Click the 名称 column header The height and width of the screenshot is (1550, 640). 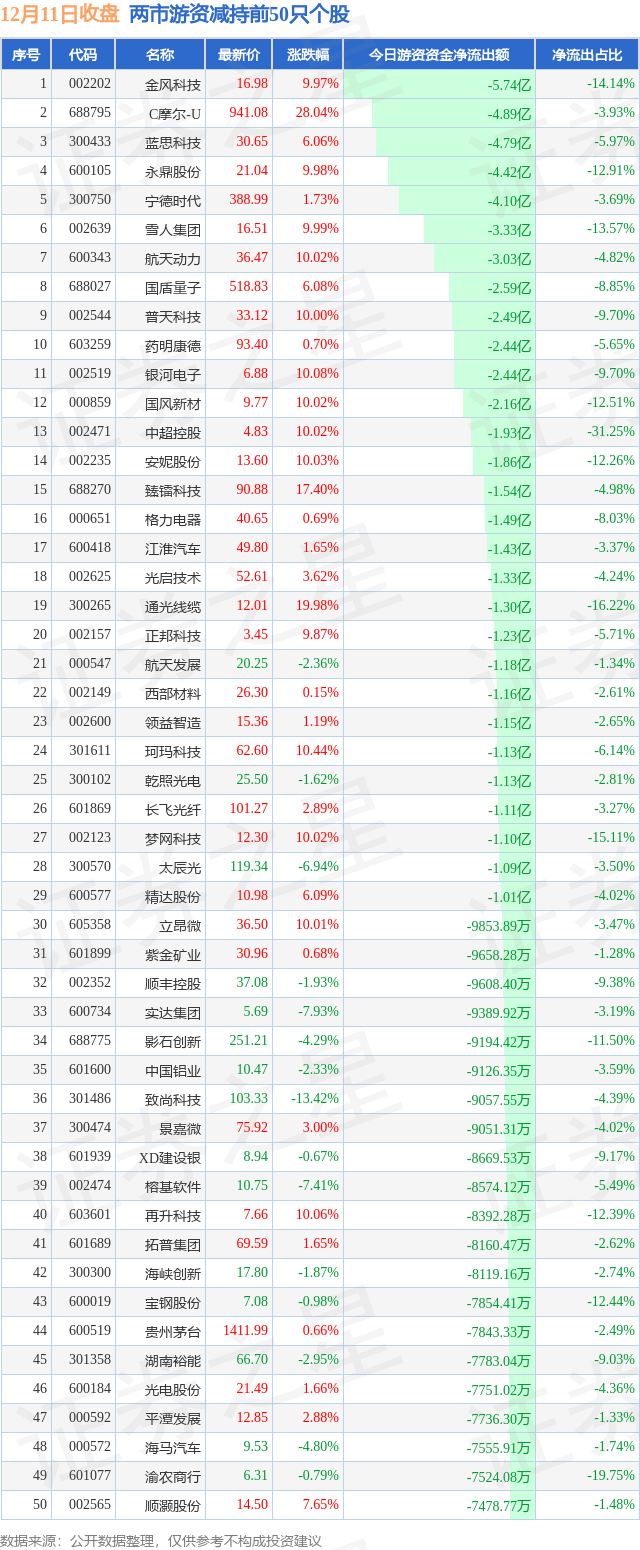point(160,55)
